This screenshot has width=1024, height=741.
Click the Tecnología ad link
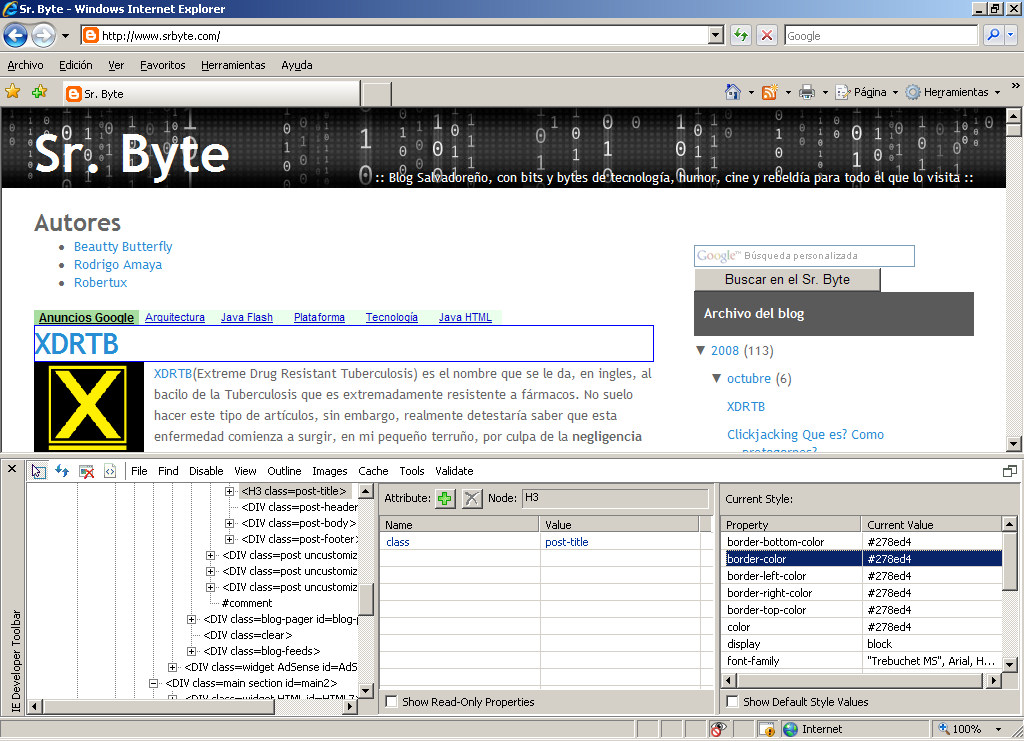tap(391, 317)
